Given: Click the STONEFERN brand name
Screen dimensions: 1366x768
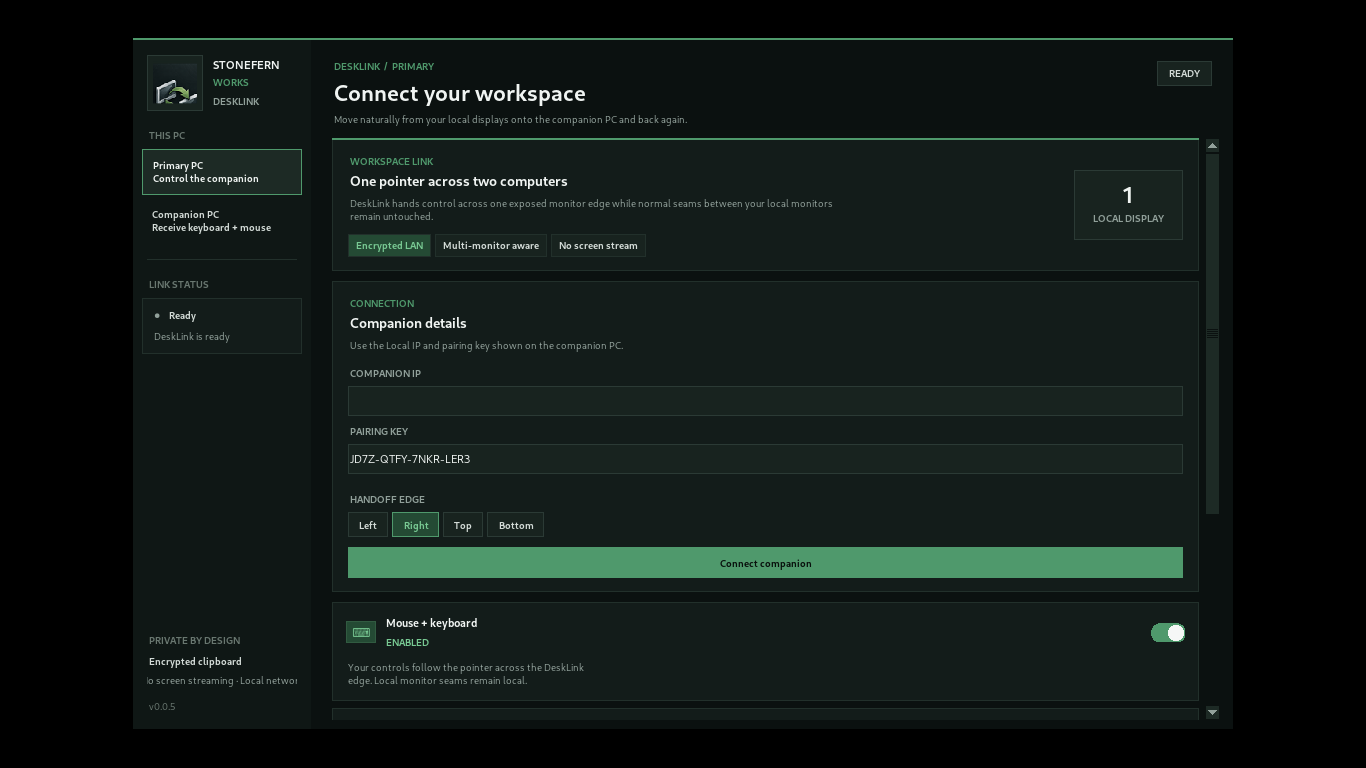Looking at the screenshot, I should (246, 65).
